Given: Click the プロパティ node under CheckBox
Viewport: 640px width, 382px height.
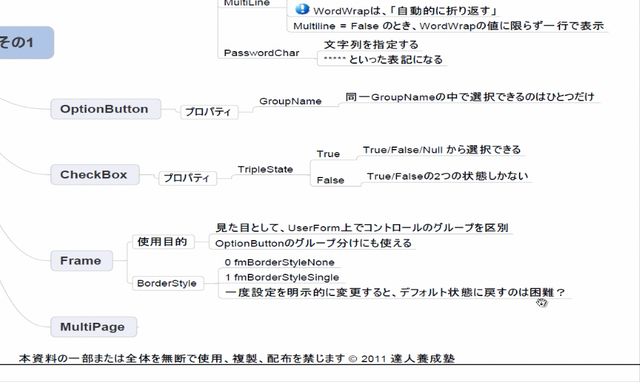Looking at the screenshot, I should [x=187, y=178].
